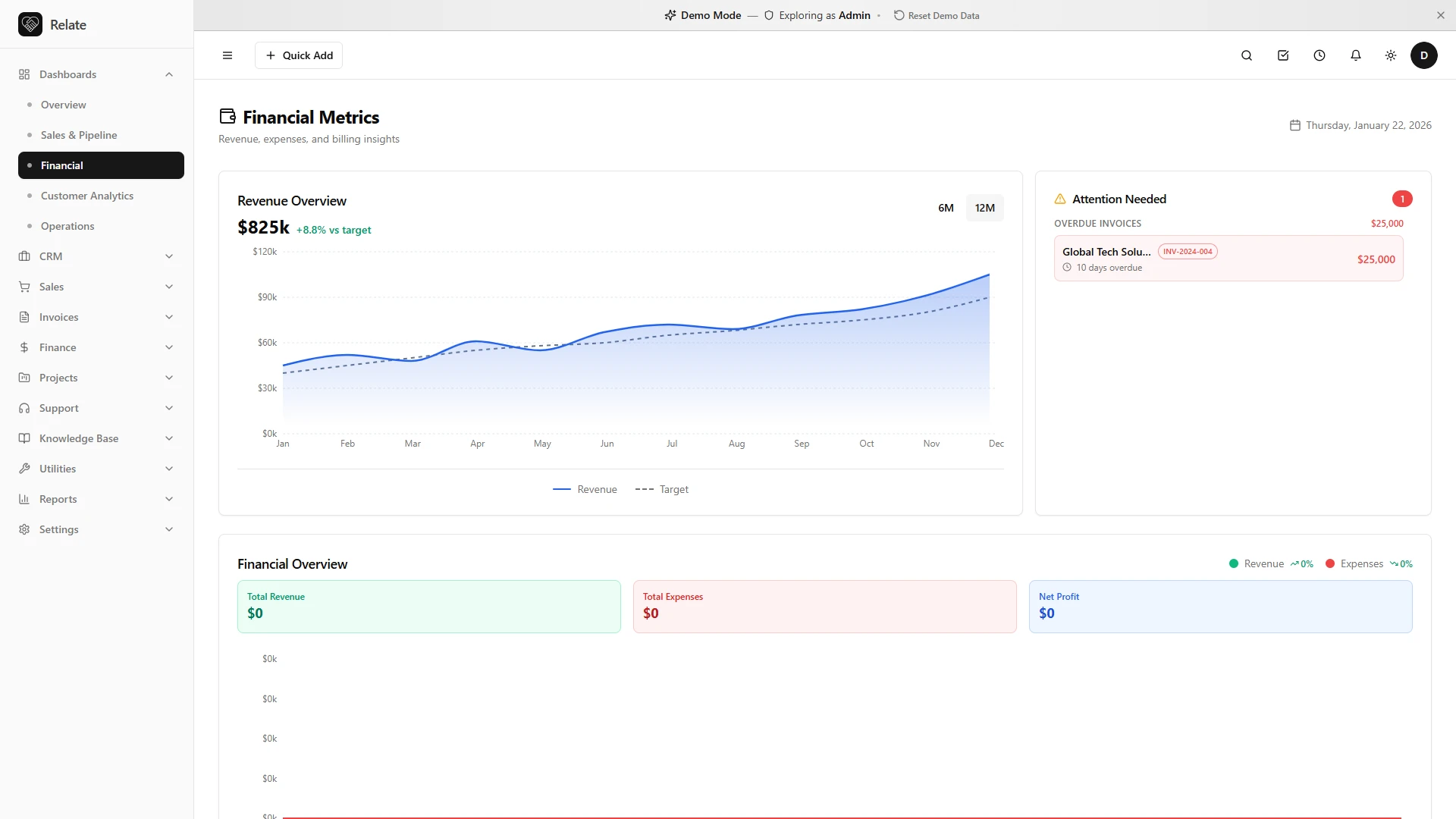Open the Customer Analytics dashboard
This screenshot has height=819, width=1456.
coord(101,196)
